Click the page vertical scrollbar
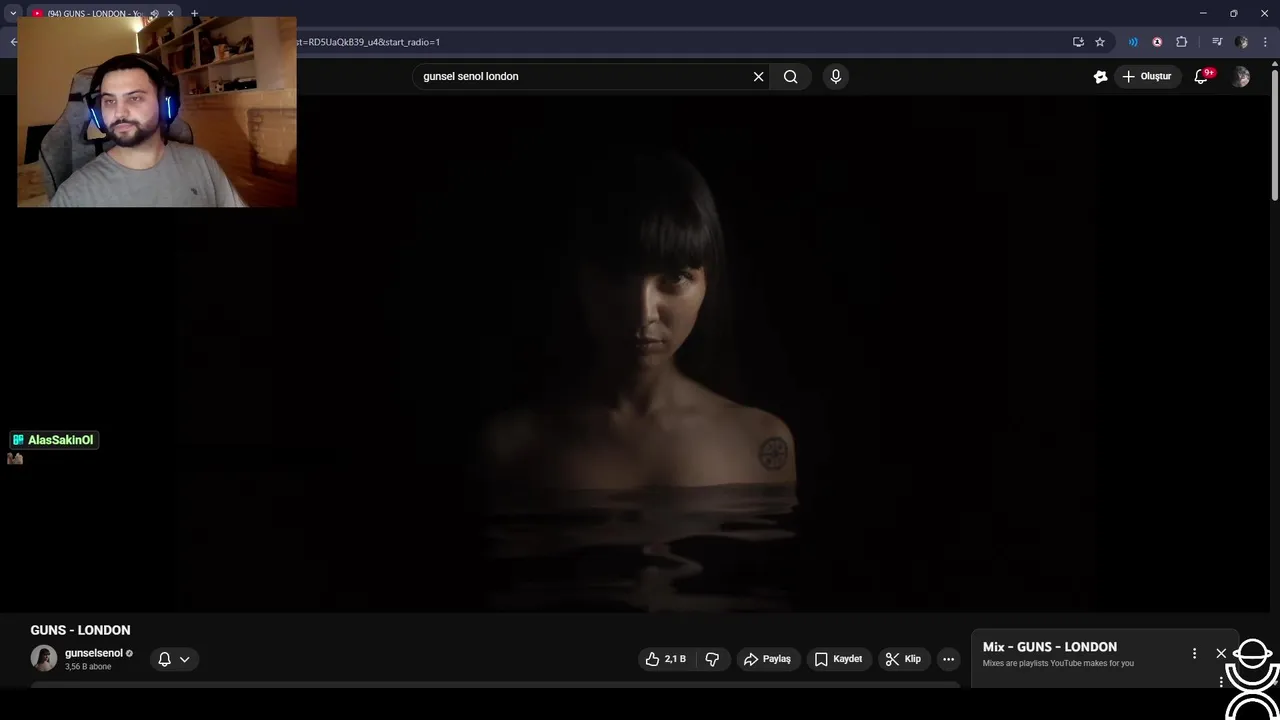The height and width of the screenshot is (720, 1280). click(1275, 135)
